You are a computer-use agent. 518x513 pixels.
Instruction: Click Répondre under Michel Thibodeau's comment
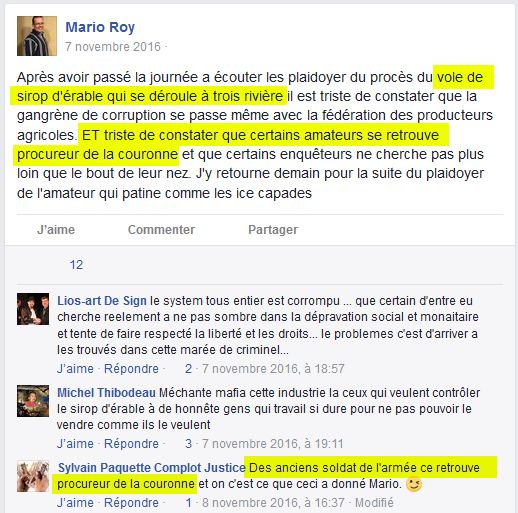(x=131, y=444)
